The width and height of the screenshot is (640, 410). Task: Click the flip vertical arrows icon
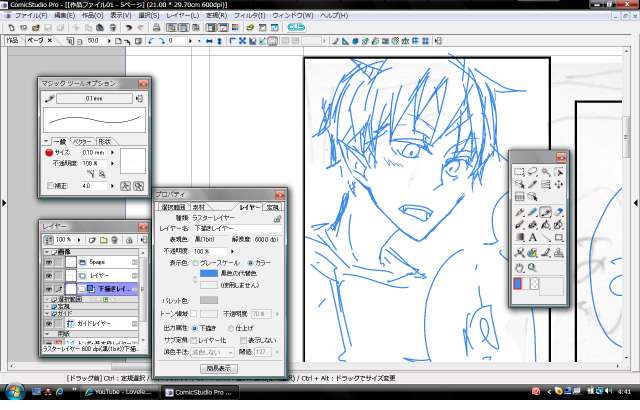click(219, 41)
